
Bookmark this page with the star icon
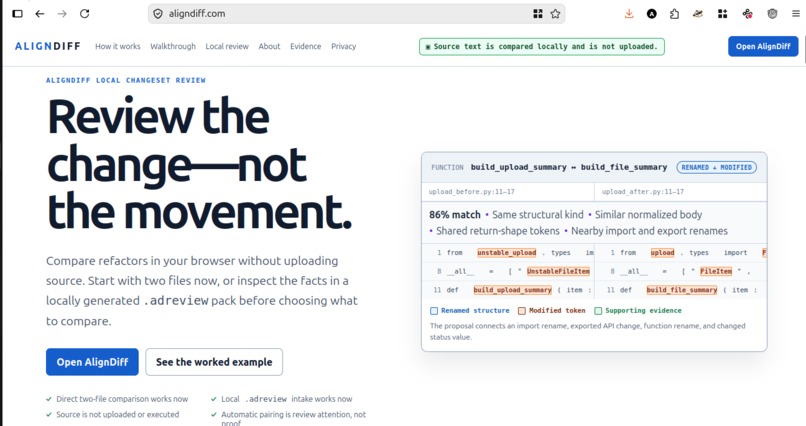click(555, 14)
